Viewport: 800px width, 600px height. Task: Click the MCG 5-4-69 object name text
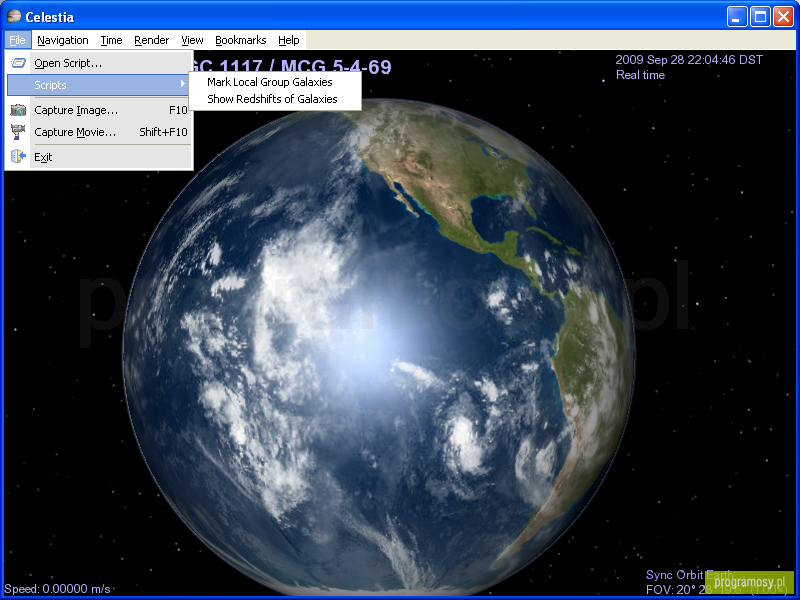pyautogui.click(x=336, y=67)
